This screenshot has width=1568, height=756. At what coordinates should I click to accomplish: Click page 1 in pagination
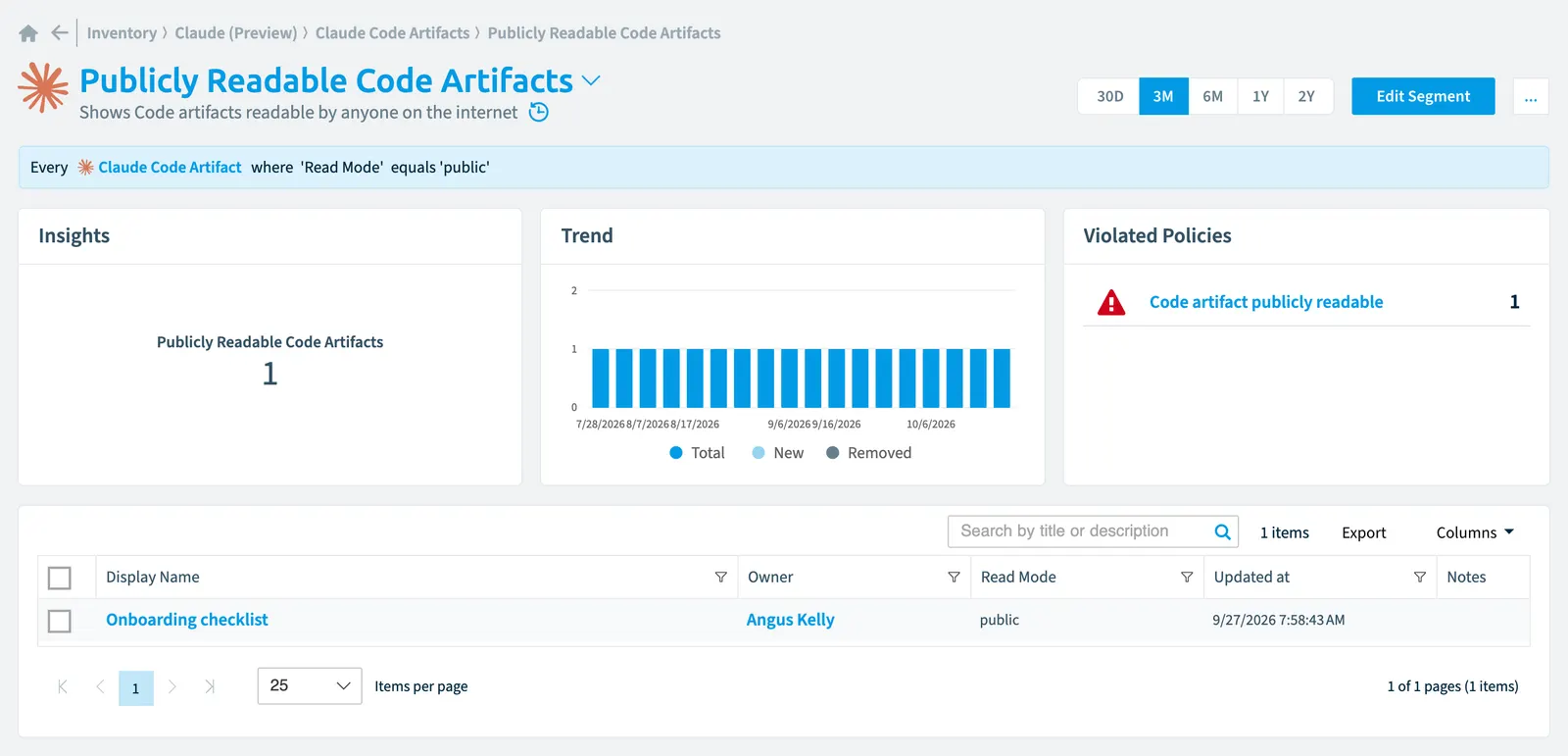136,687
